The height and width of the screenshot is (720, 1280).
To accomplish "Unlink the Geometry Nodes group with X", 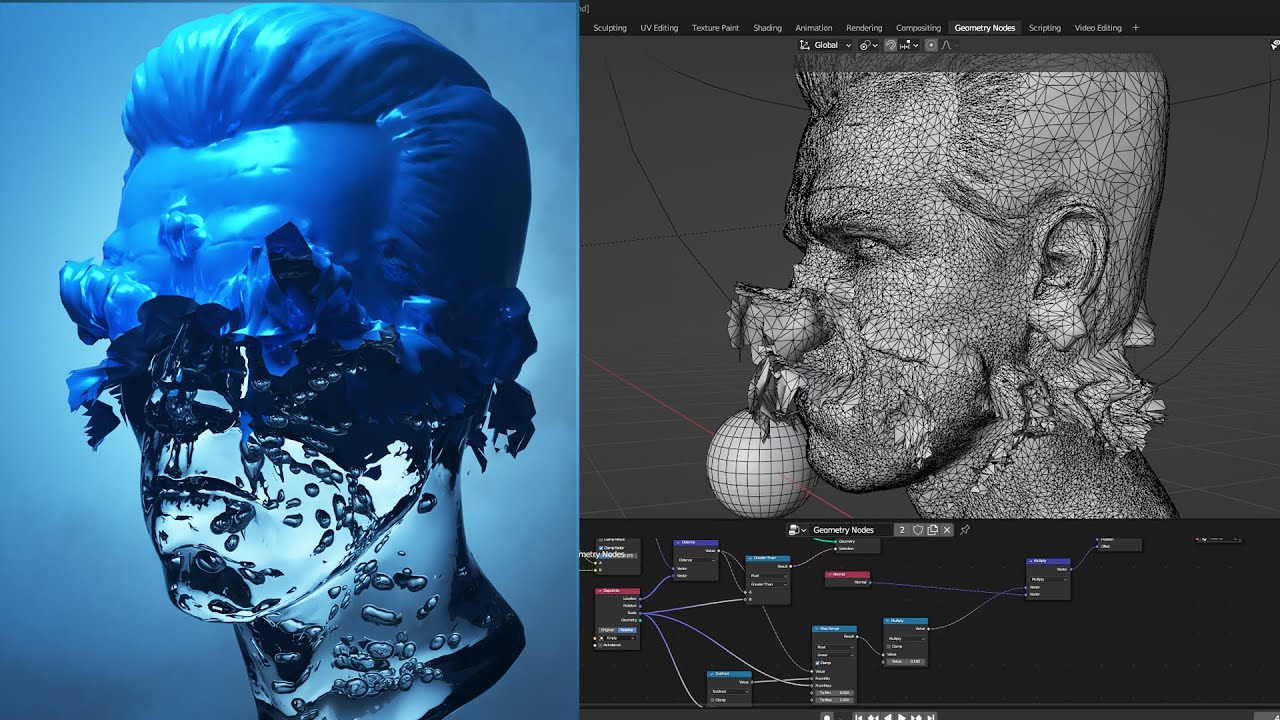I will click(x=947, y=530).
